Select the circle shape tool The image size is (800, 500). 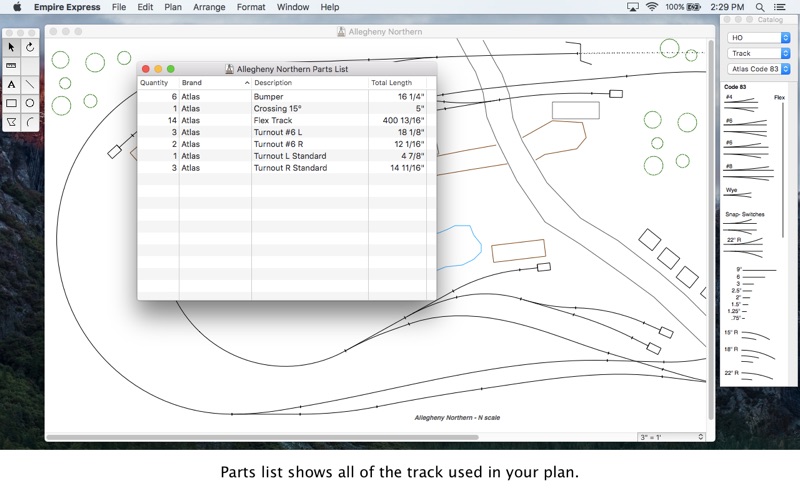(30, 103)
